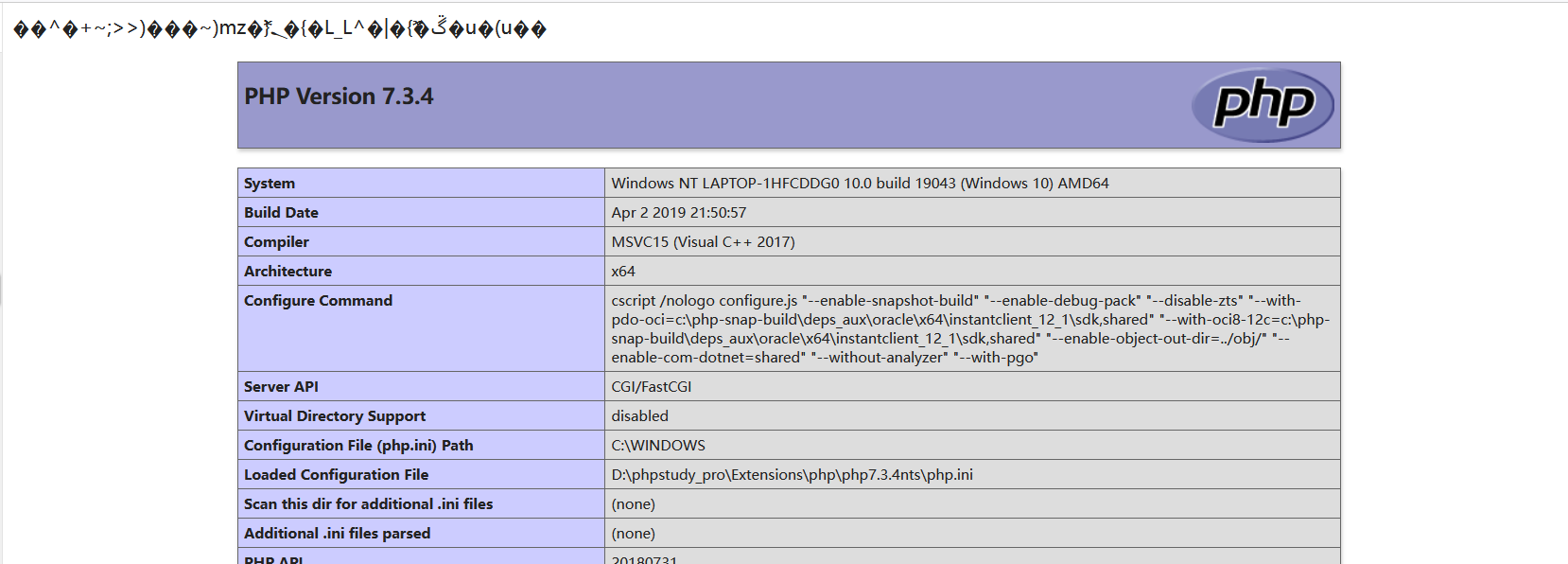Select (none) beside Additional .ini files parsed
The width and height of the screenshot is (1568, 564).
(x=633, y=534)
